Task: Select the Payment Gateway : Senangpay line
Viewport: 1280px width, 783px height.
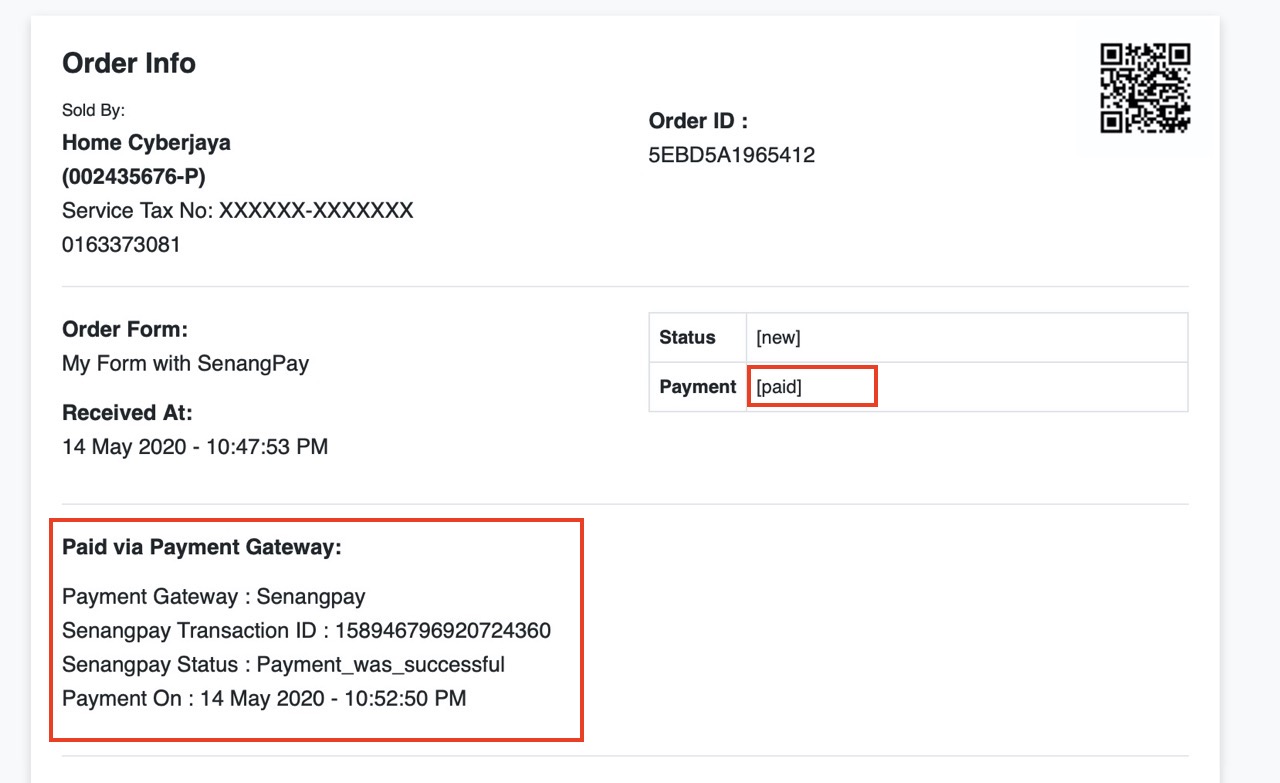Action: click(214, 597)
